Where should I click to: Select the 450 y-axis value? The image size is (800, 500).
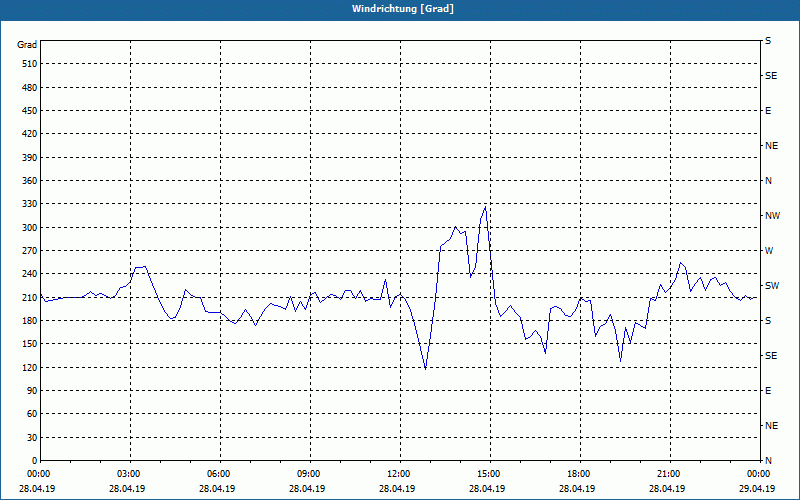point(30,111)
